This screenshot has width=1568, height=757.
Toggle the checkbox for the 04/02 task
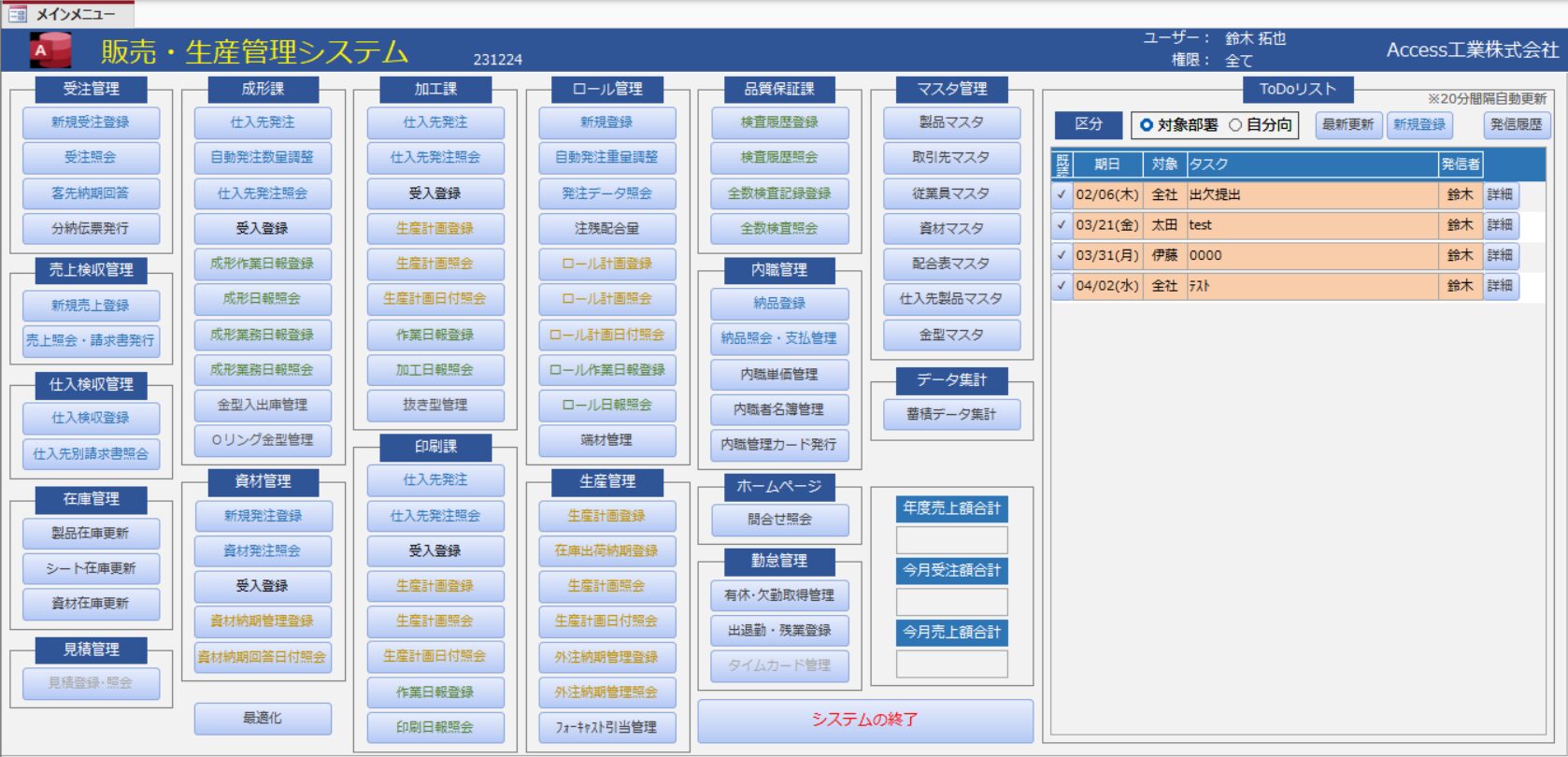tap(1062, 286)
